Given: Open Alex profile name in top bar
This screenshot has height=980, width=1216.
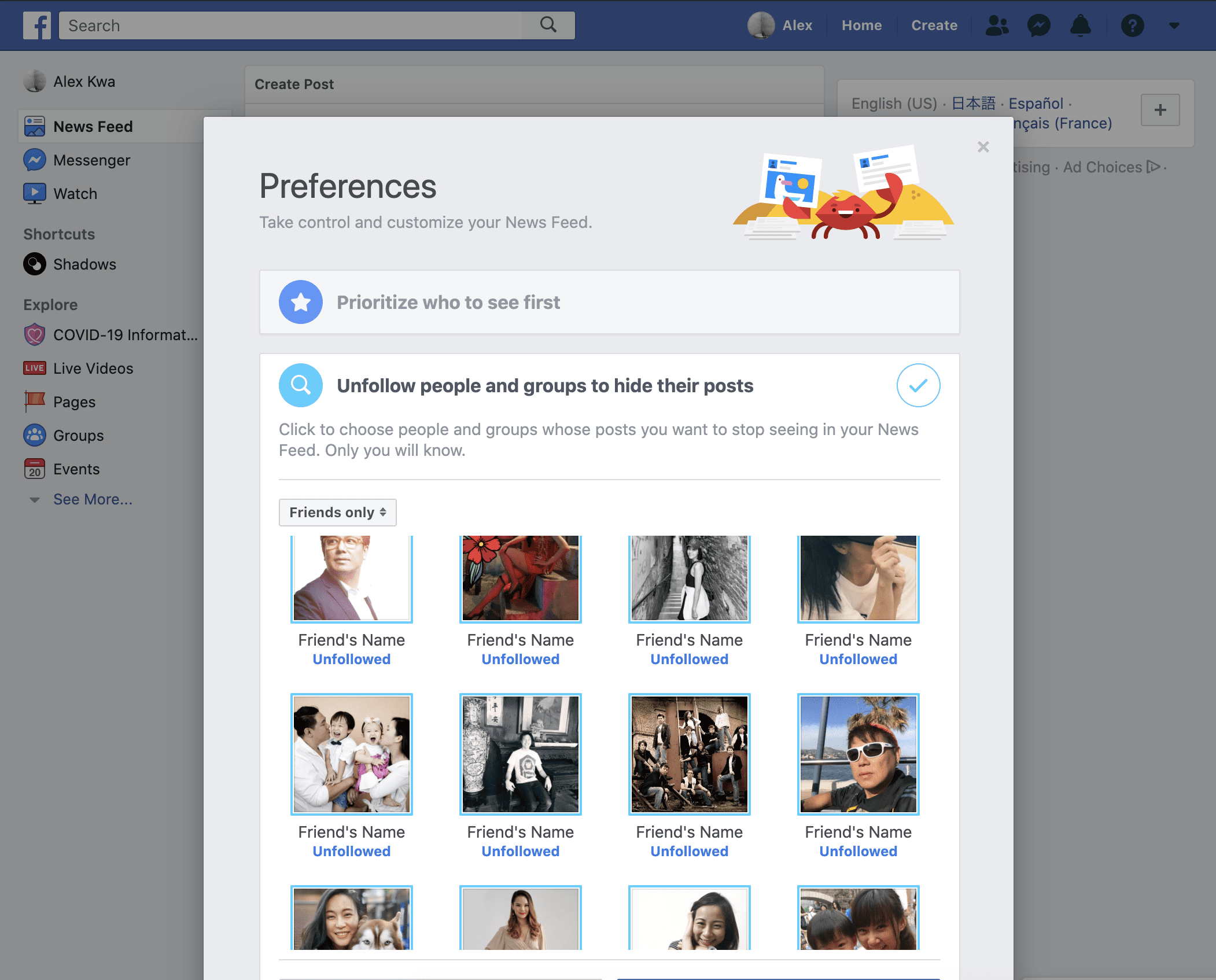Looking at the screenshot, I should coord(797,25).
